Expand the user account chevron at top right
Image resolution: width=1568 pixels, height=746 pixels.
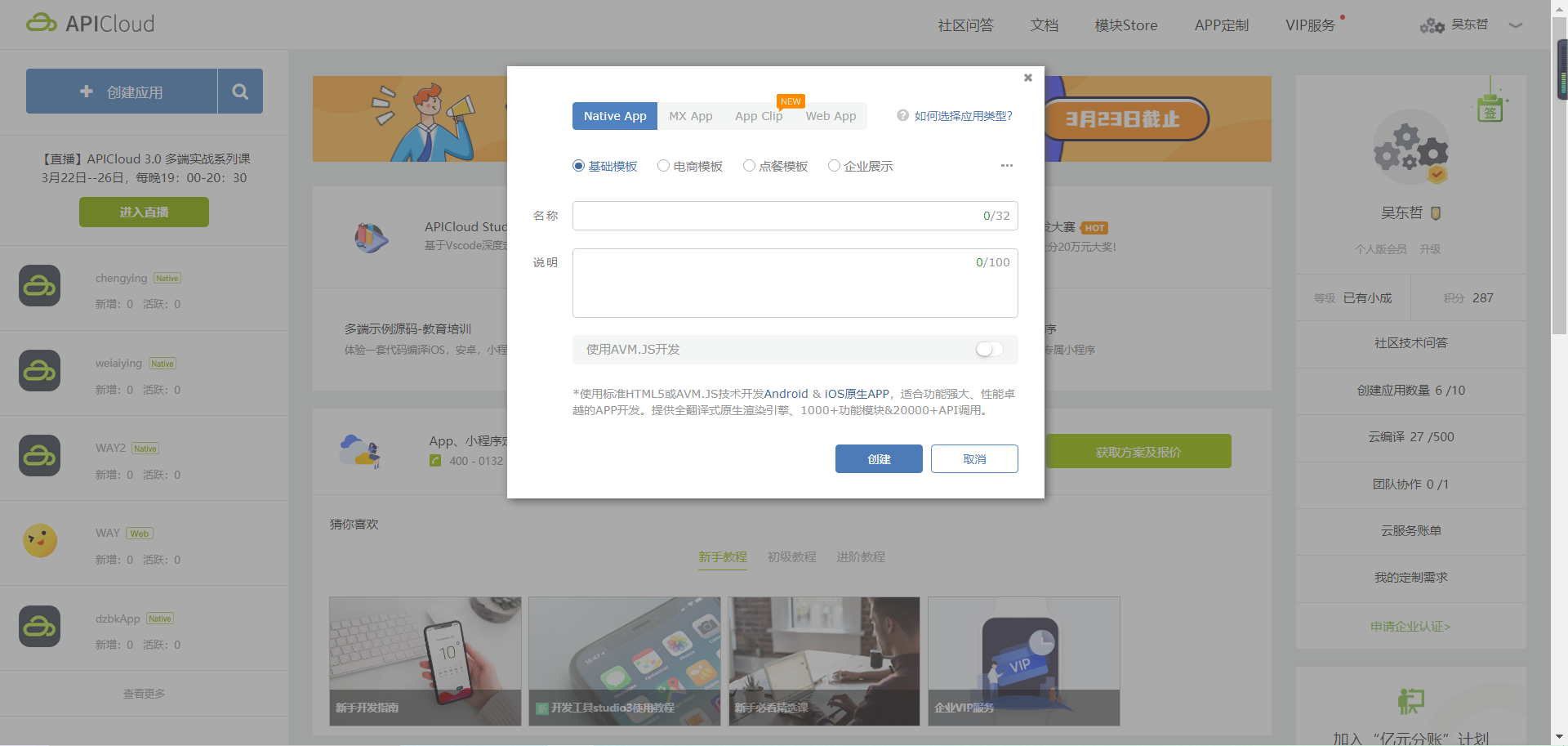[x=1516, y=26]
